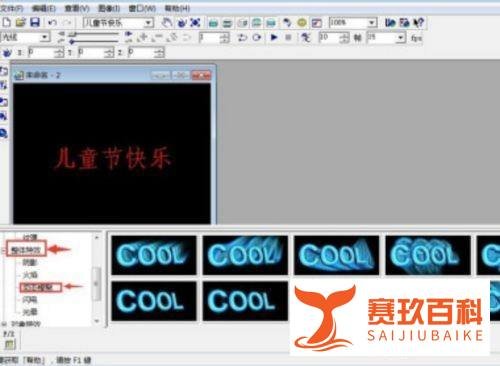Click the total frames spinner showing 10
The image size is (500, 366).
point(345,38)
